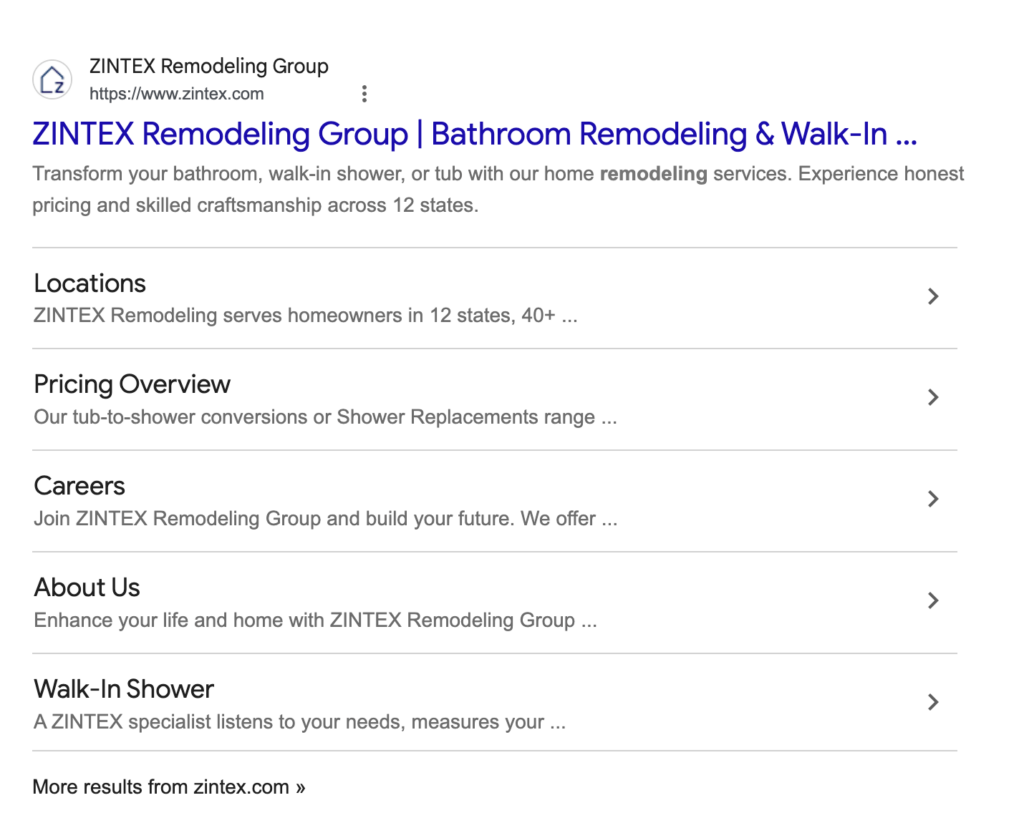
Task: Click More results from zintex.com
Action: [169, 787]
